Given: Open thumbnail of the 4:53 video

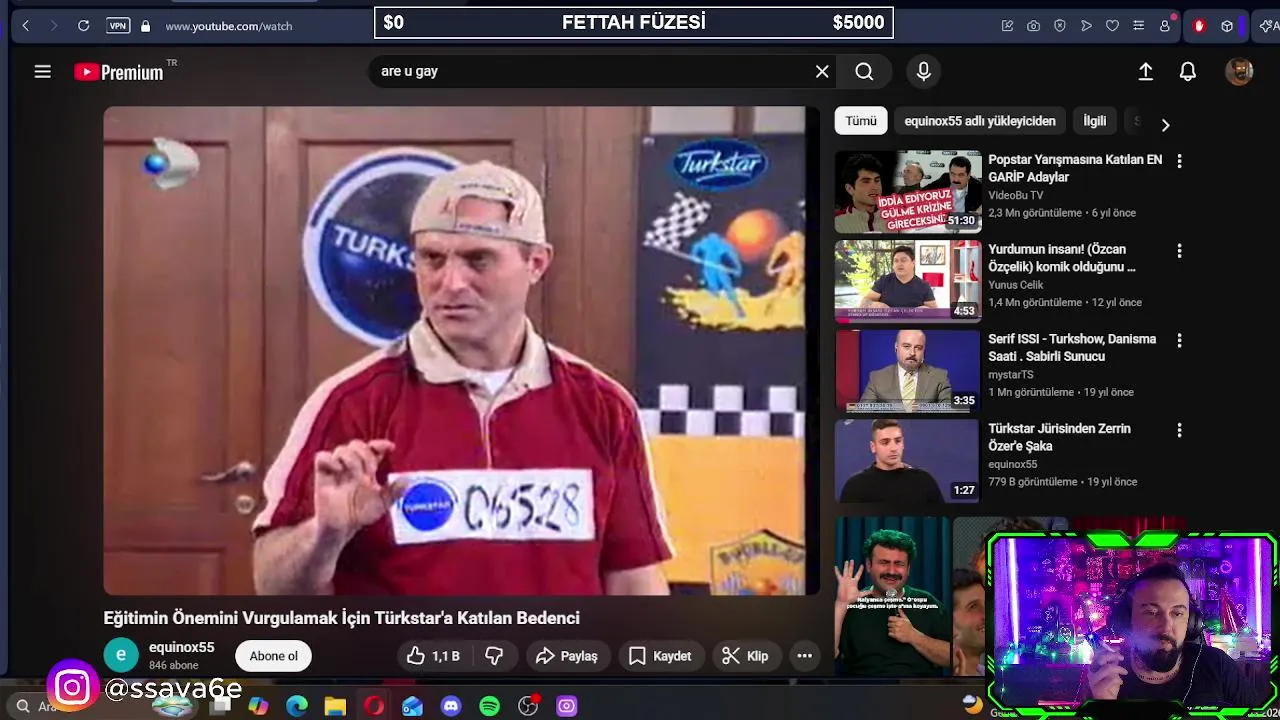Looking at the screenshot, I should [x=908, y=281].
